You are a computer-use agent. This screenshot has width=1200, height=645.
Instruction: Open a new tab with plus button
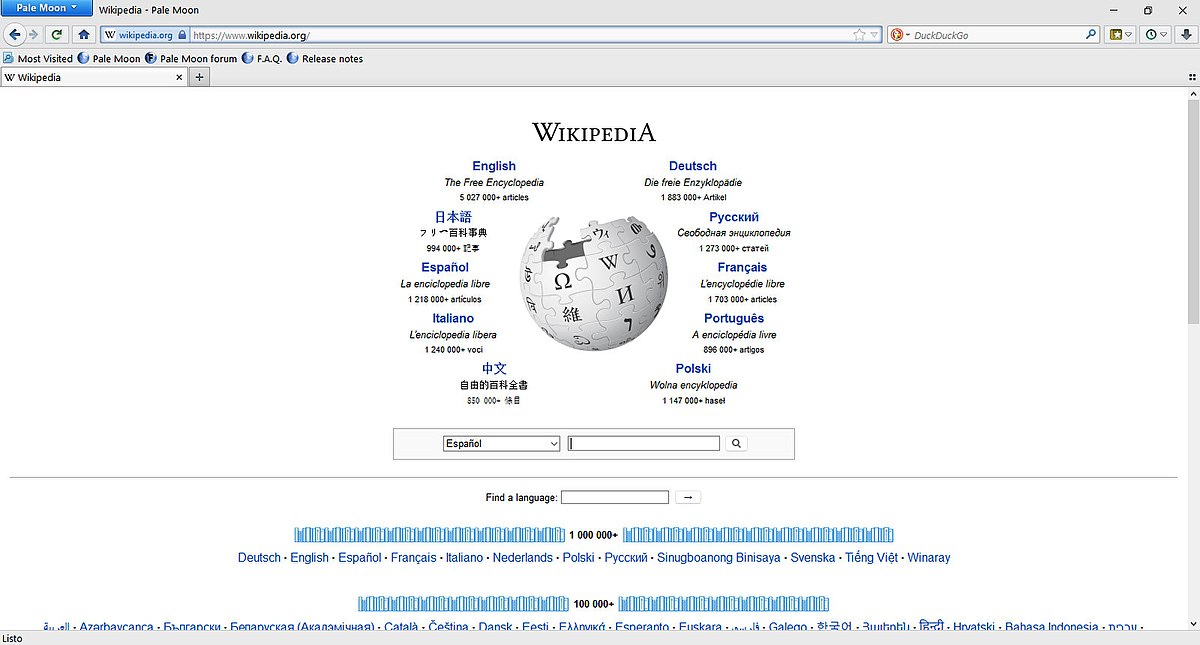[x=200, y=77]
